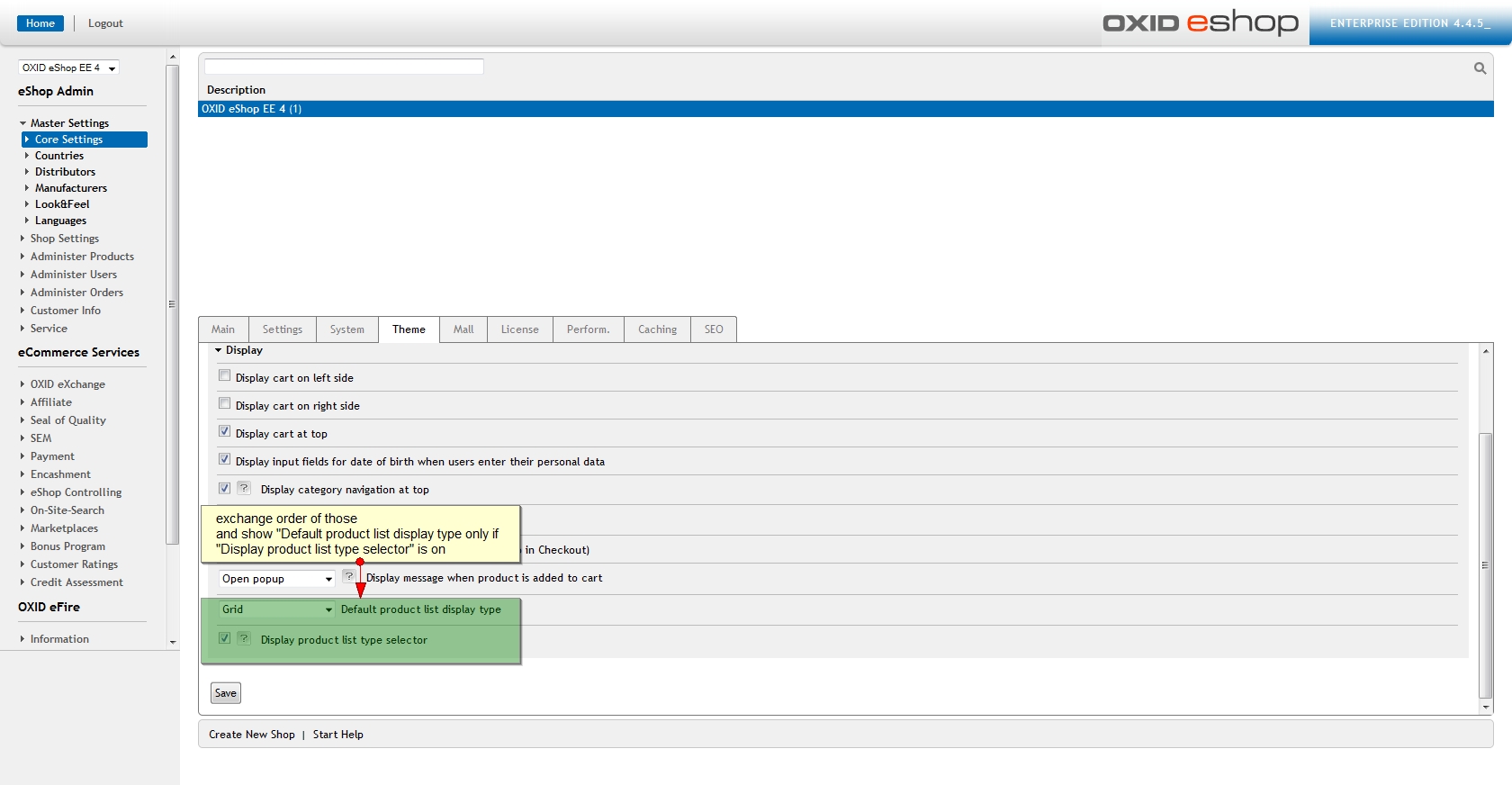
Task: Click the Save button
Action: (226, 693)
